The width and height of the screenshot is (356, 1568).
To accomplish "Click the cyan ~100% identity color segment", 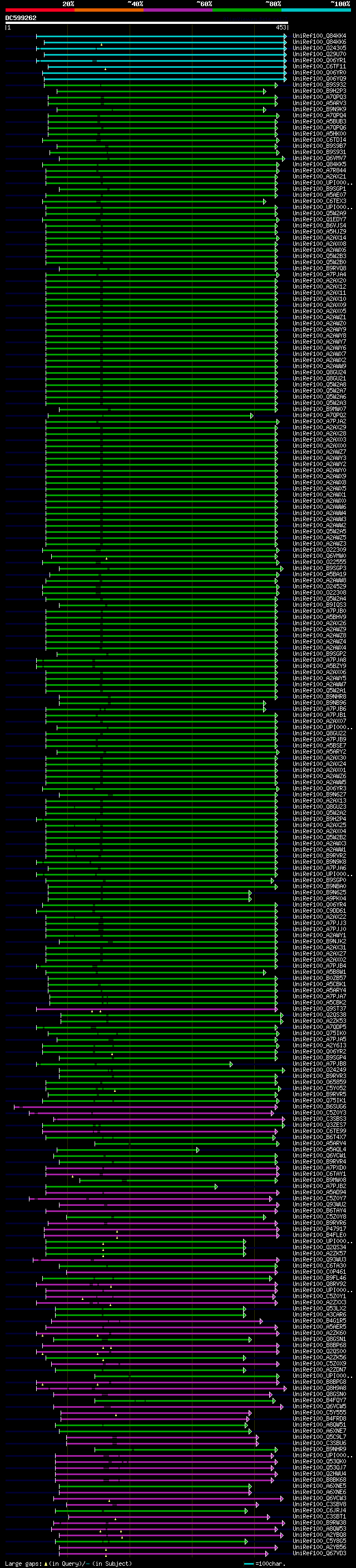I will (x=316, y=11).
